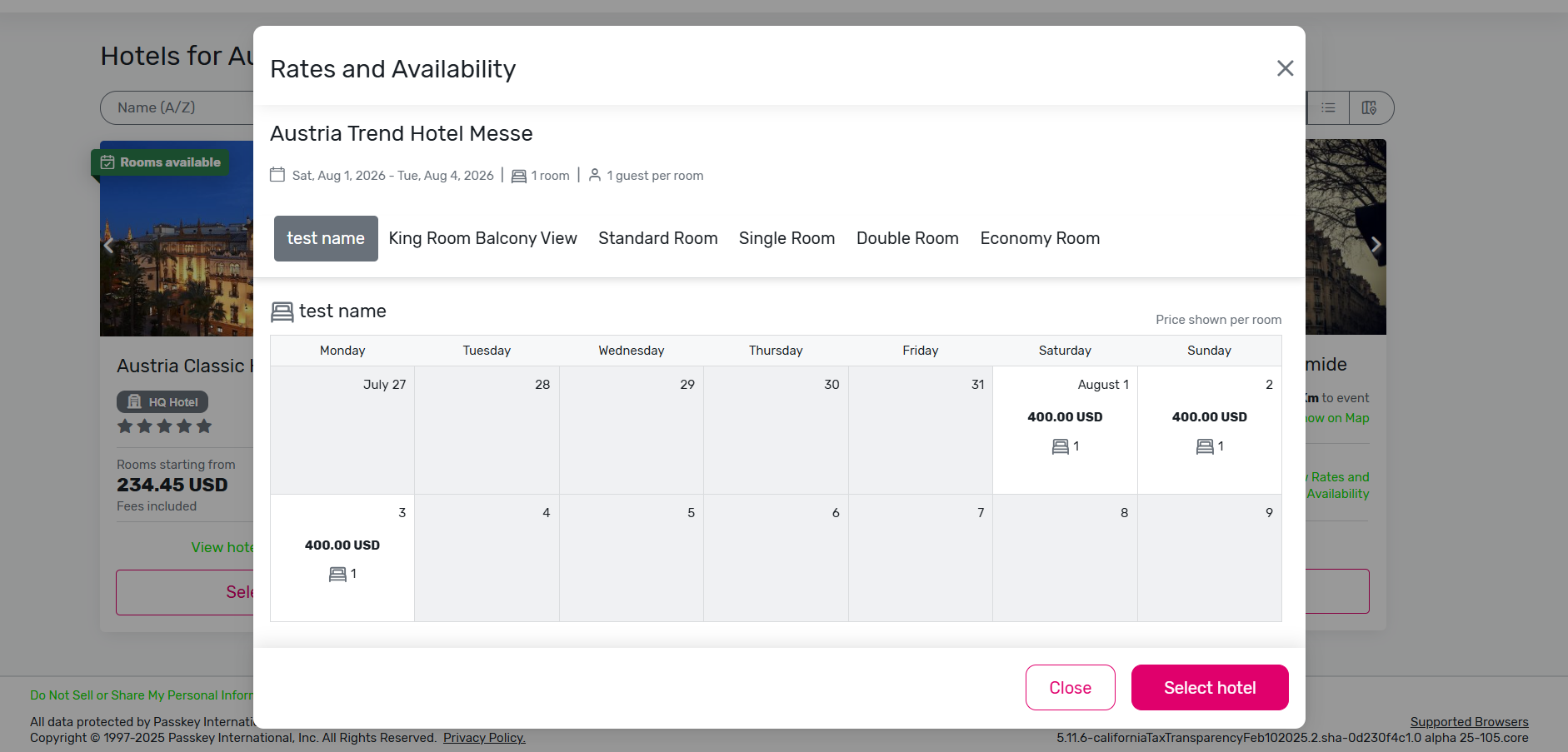
Task: Click the hotel photo on Austria Classic card
Action: pos(177,238)
